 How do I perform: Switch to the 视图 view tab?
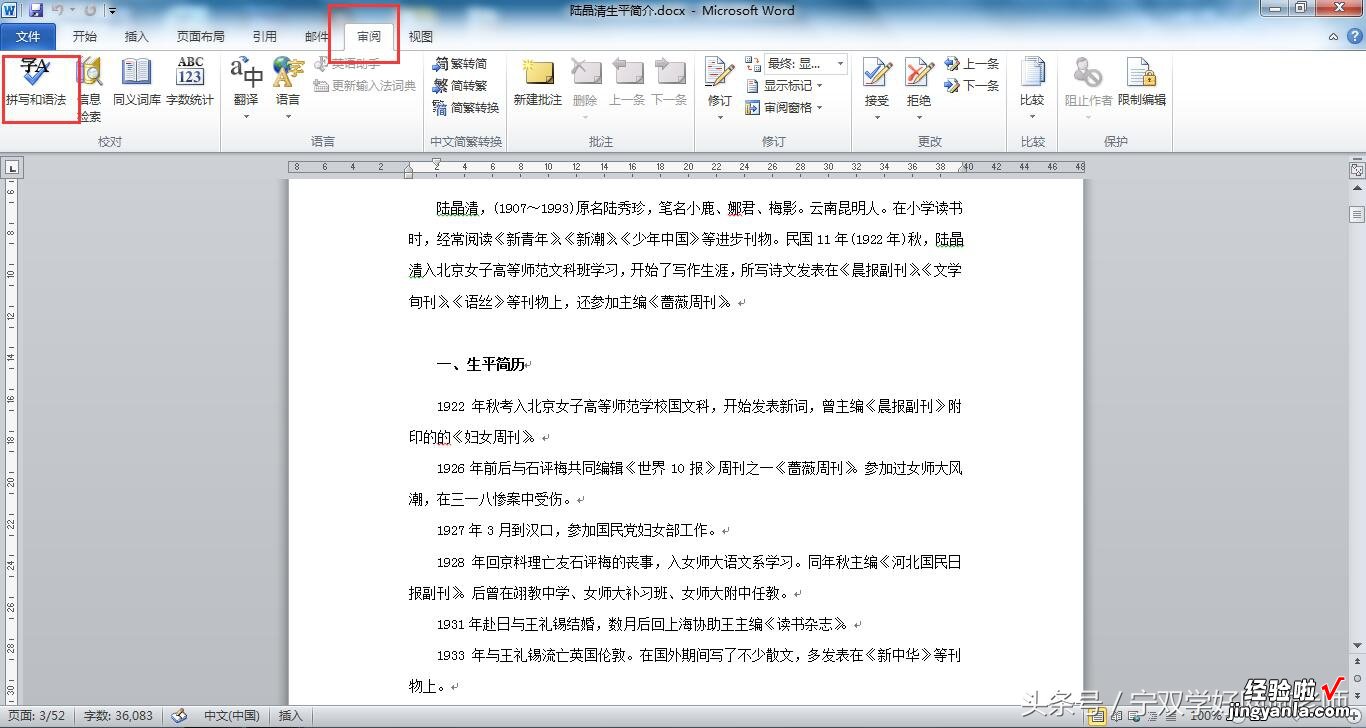[421, 36]
